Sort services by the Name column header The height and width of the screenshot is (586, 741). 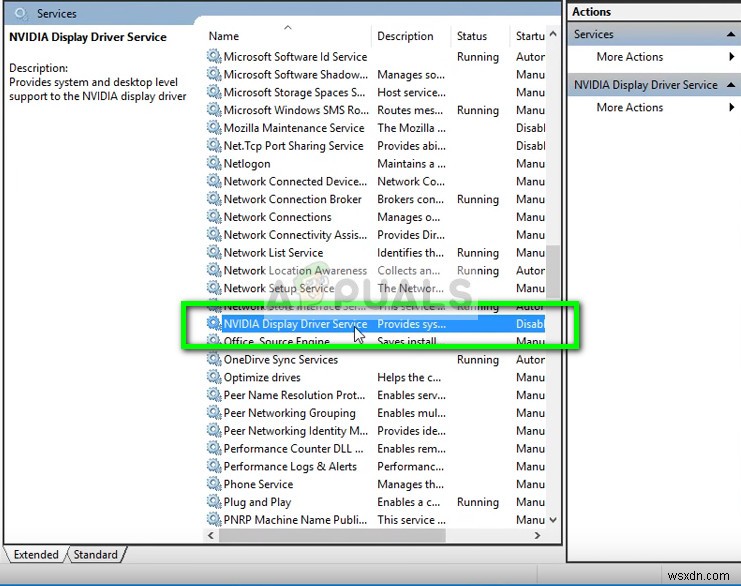287,36
